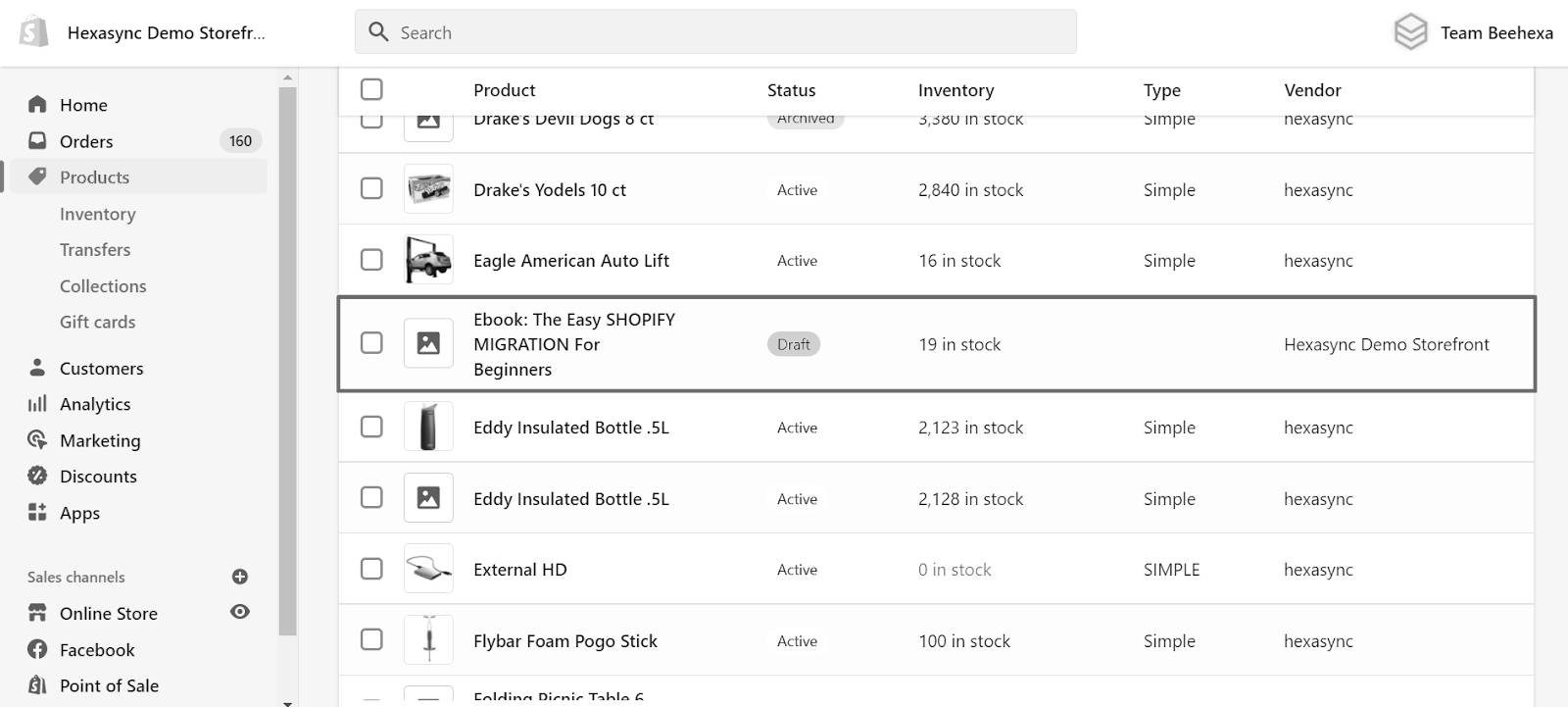The width and height of the screenshot is (1568, 707).
Task: Click '19 in stock' inventory cell
Action: coord(959,344)
